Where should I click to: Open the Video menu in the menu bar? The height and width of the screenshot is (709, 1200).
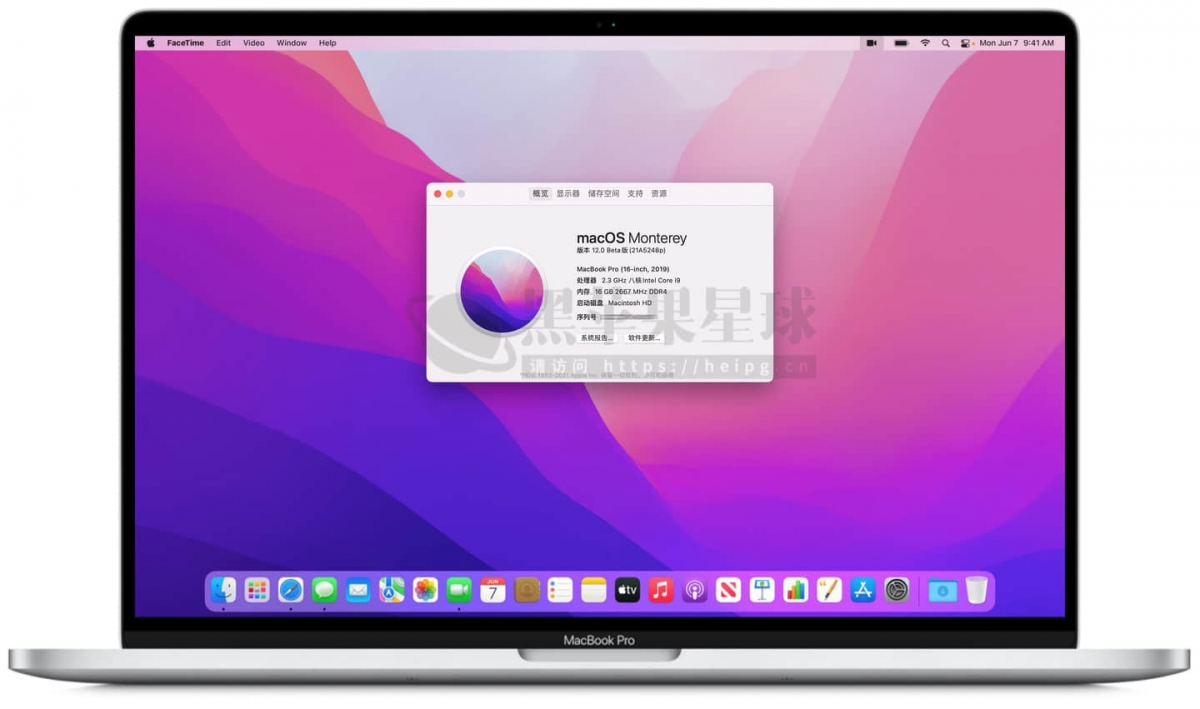point(253,43)
